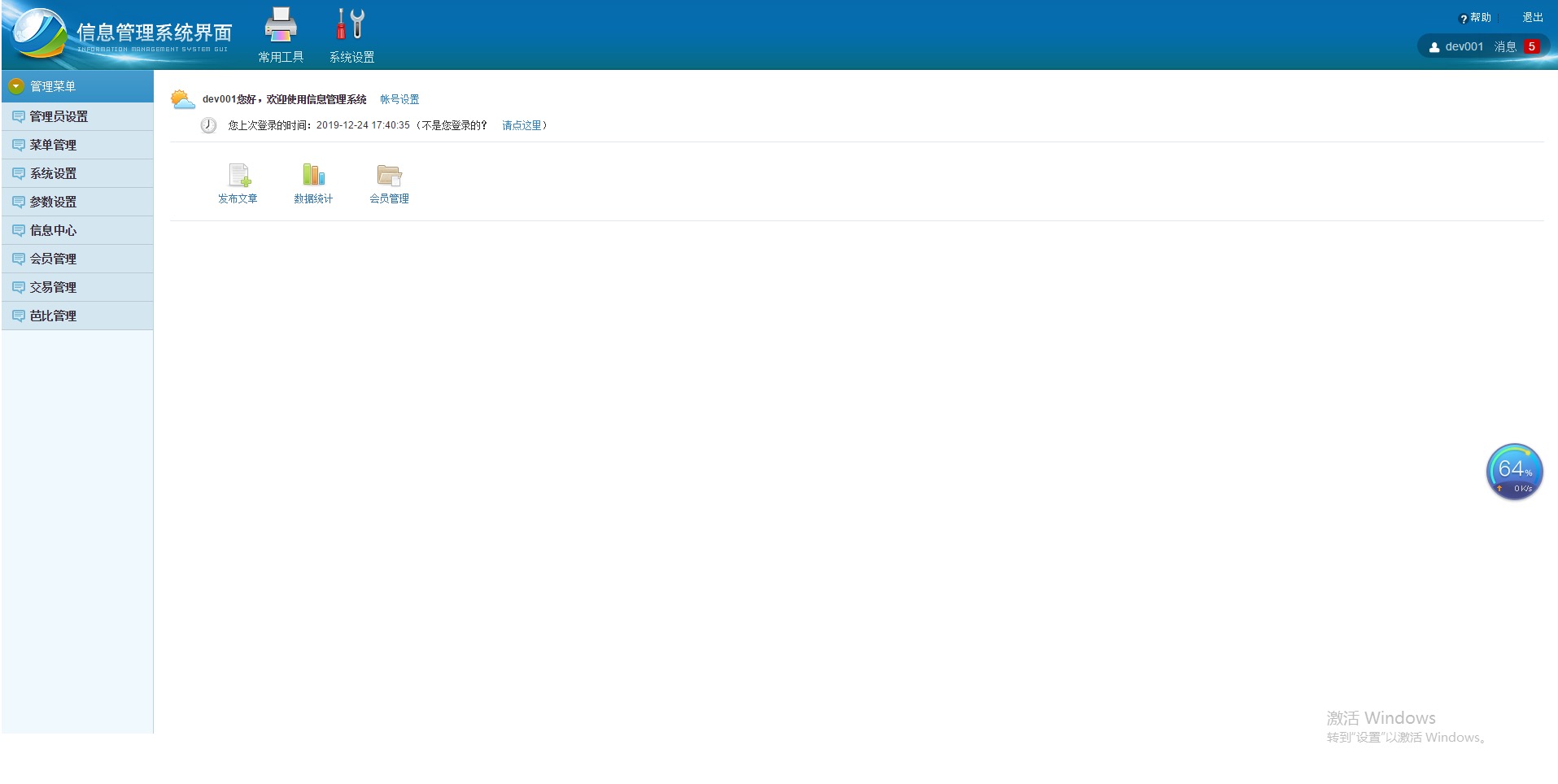Click the 发布文章 text link
Image resolution: width=1558 pixels, height=784 pixels.
click(x=238, y=198)
